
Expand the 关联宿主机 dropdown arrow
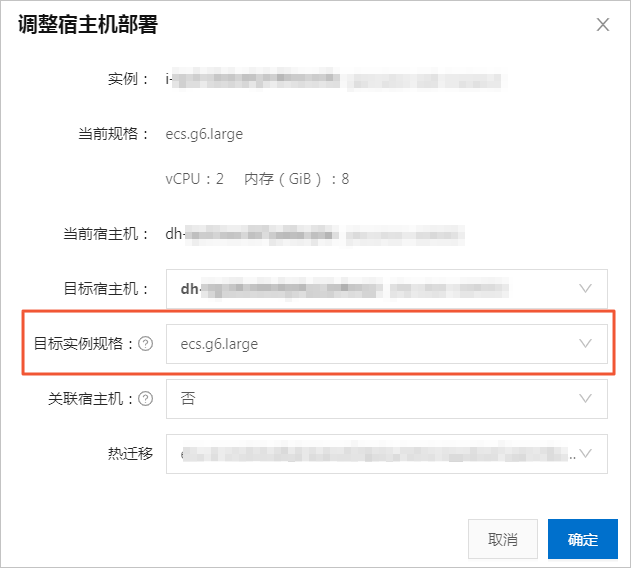tap(585, 399)
